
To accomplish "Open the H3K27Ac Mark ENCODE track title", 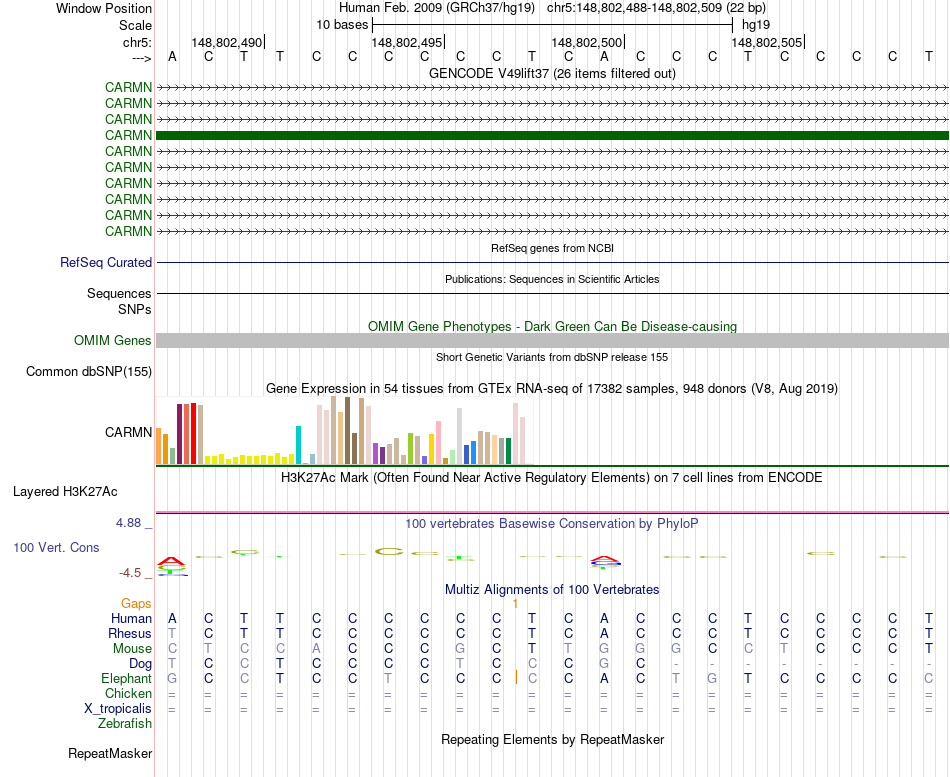I will coord(552,478).
